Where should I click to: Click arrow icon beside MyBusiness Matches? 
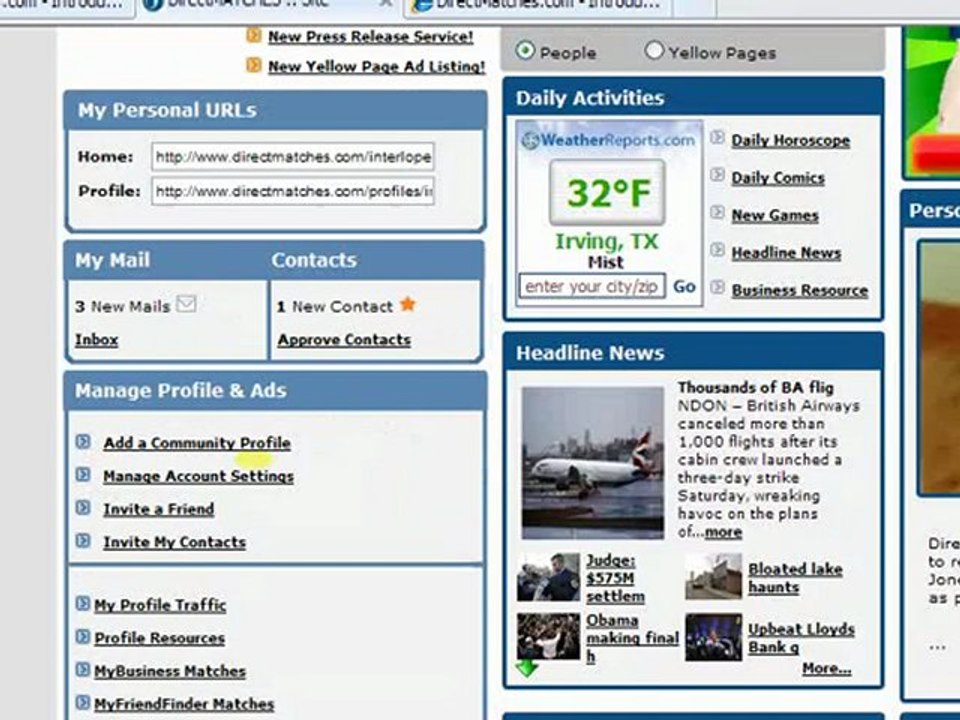point(83,670)
